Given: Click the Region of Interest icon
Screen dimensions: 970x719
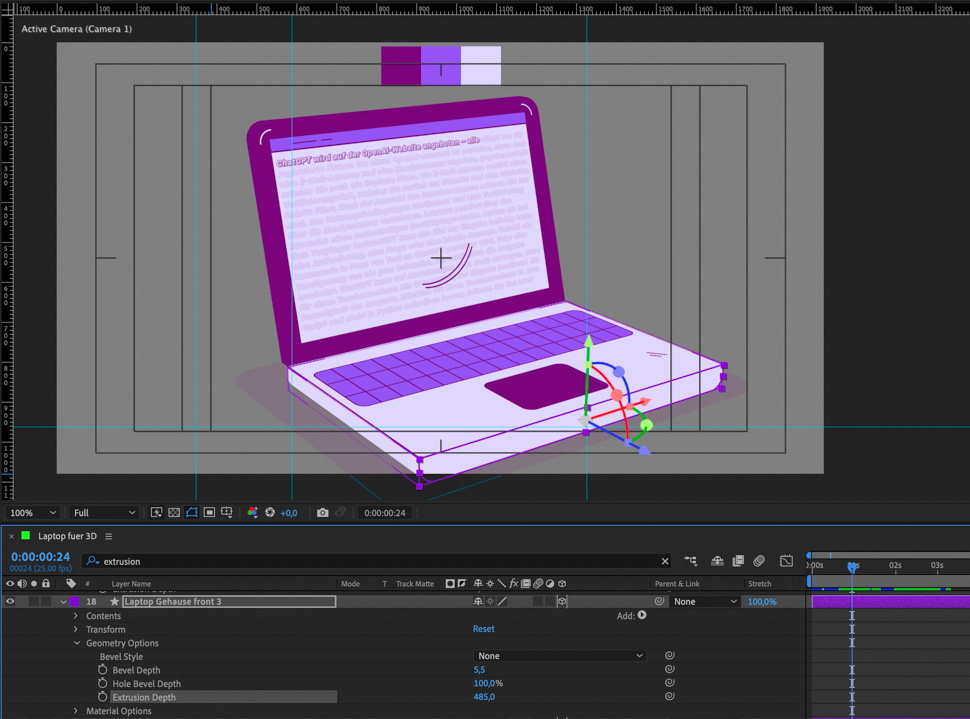Looking at the screenshot, I should (209, 513).
